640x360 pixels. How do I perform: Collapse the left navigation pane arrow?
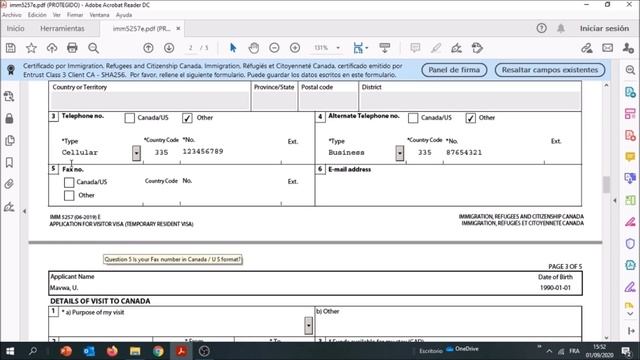(x=24, y=211)
